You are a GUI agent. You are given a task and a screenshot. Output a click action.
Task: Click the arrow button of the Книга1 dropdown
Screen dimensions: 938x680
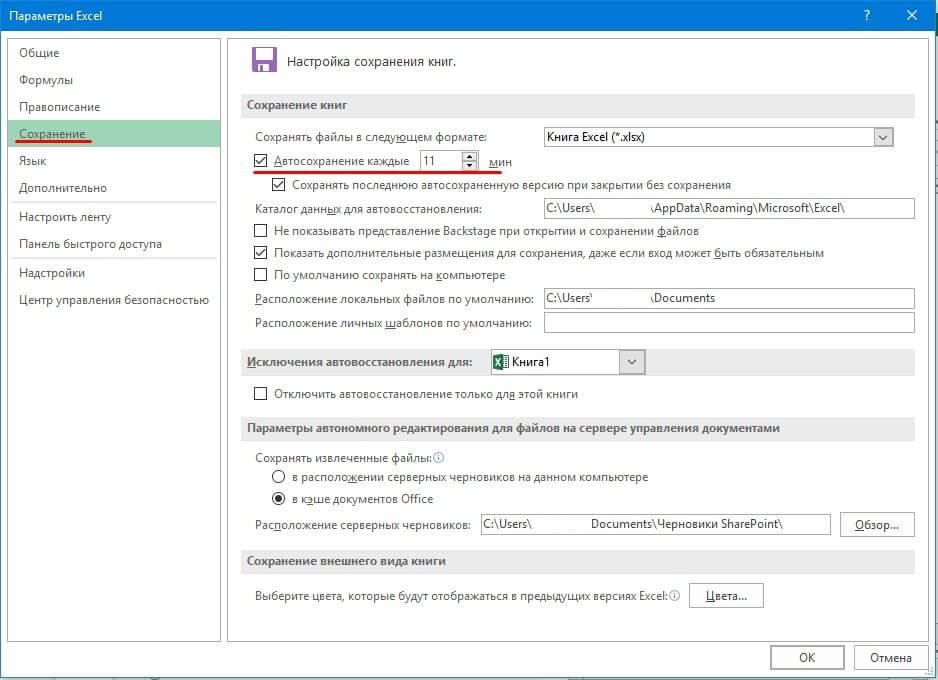[632, 362]
